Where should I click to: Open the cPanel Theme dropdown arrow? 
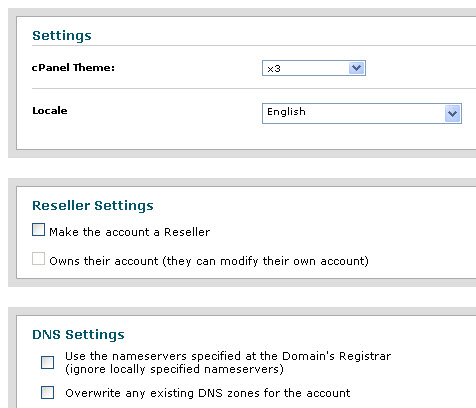(x=356, y=68)
